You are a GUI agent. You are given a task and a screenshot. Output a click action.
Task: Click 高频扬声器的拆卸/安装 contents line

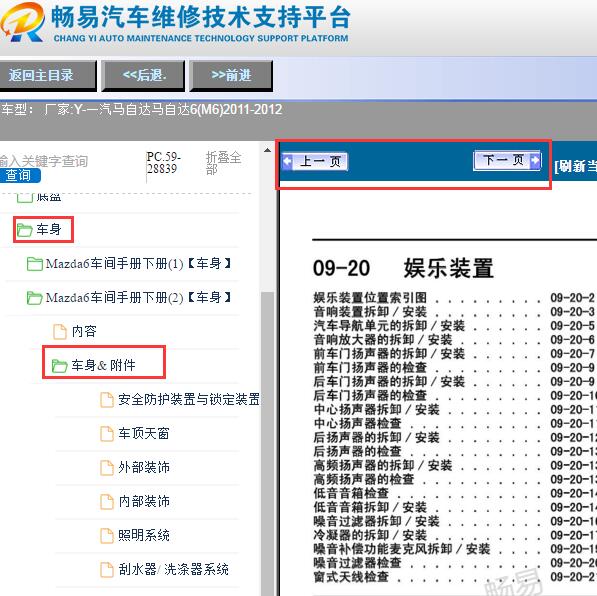(455, 465)
